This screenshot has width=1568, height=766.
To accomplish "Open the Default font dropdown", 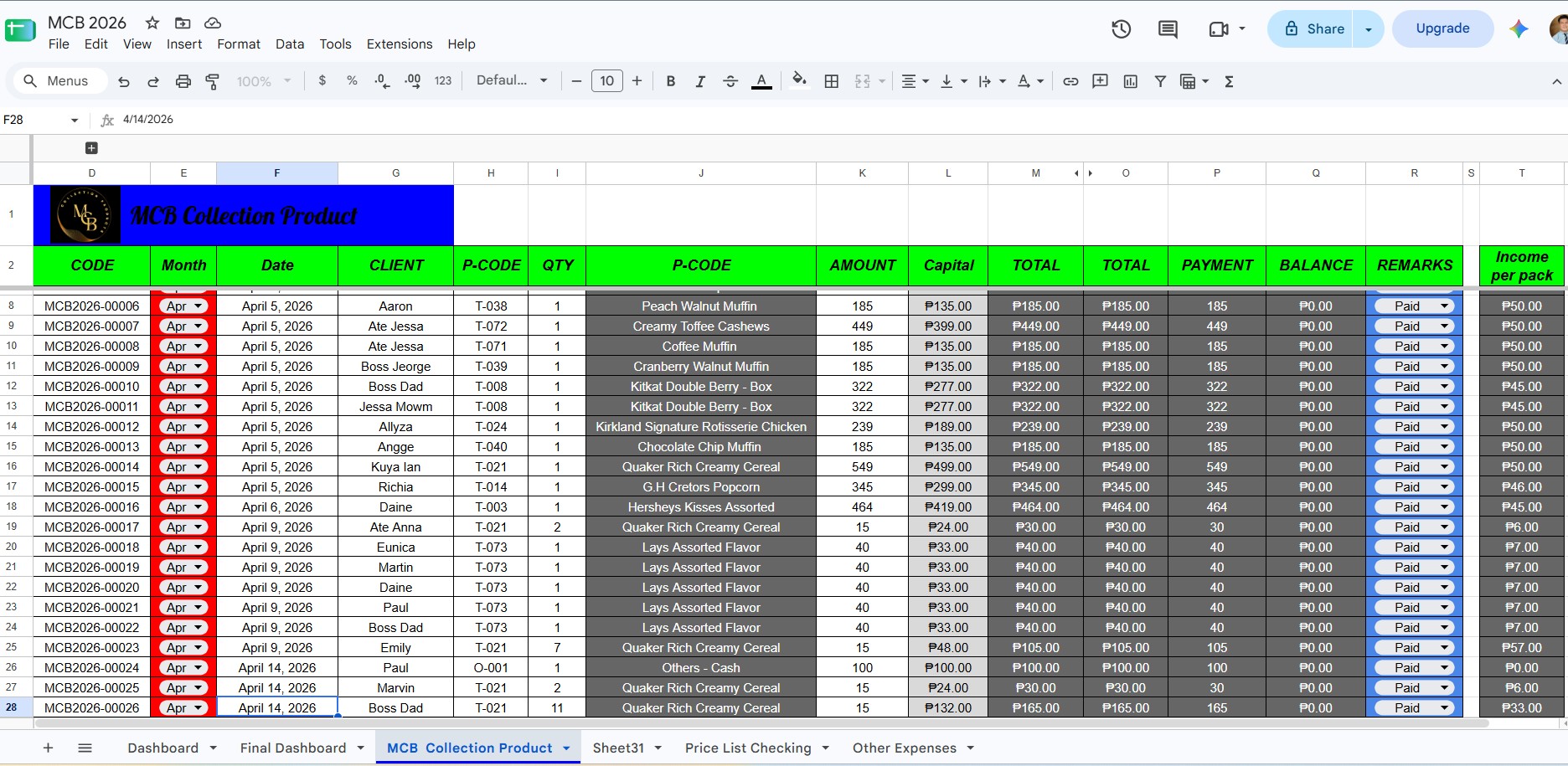I will click(511, 80).
